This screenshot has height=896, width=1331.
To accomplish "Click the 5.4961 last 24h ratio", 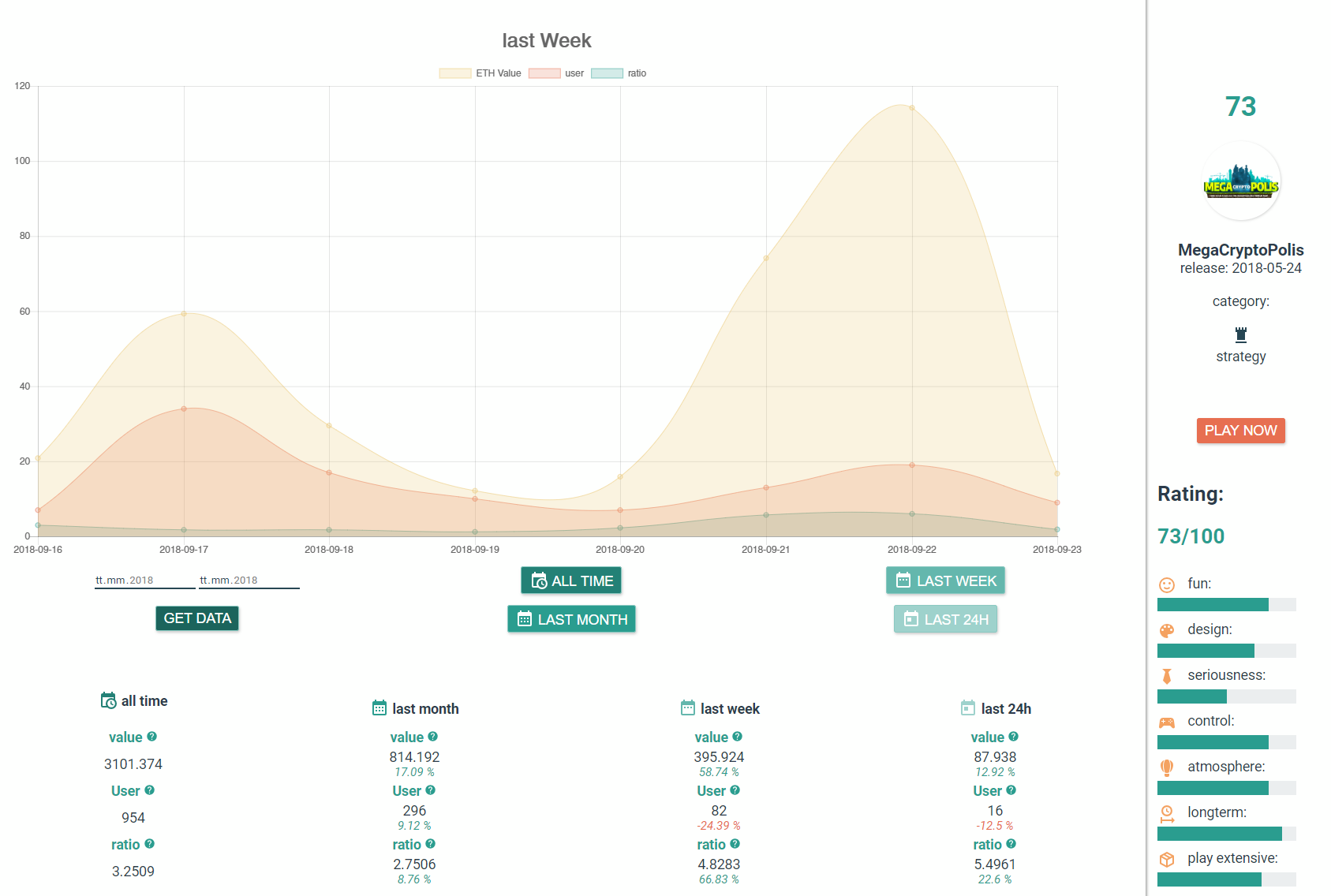I will (995, 864).
